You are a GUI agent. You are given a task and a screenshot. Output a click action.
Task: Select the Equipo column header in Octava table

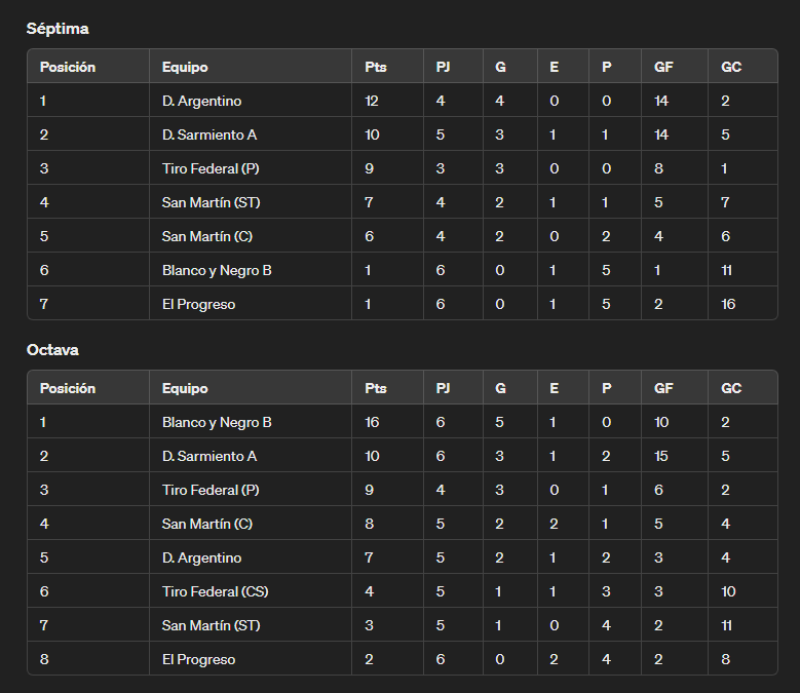pos(185,388)
